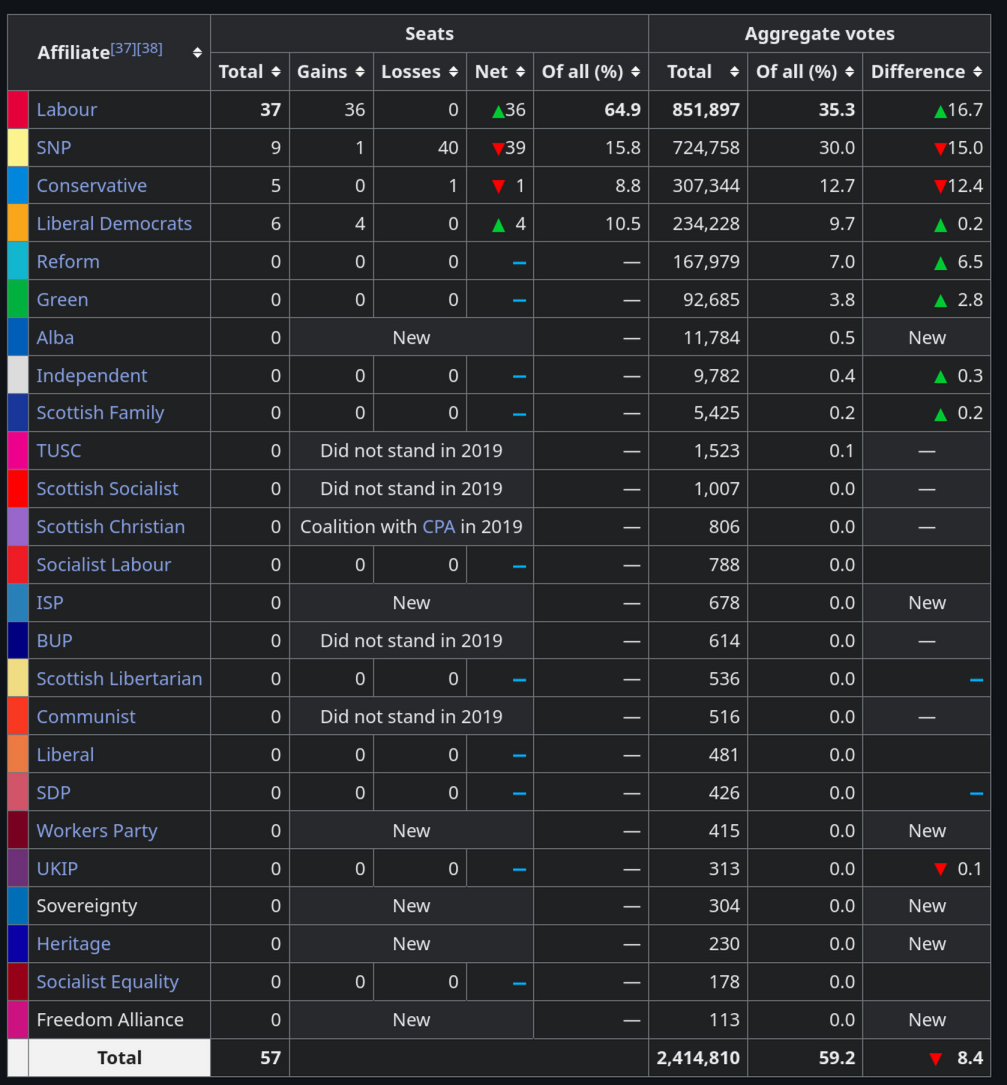Open the Scottish Christian link
Image resolution: width=1007 pixels, height=1085 pixels.
[x=111, y=527]
